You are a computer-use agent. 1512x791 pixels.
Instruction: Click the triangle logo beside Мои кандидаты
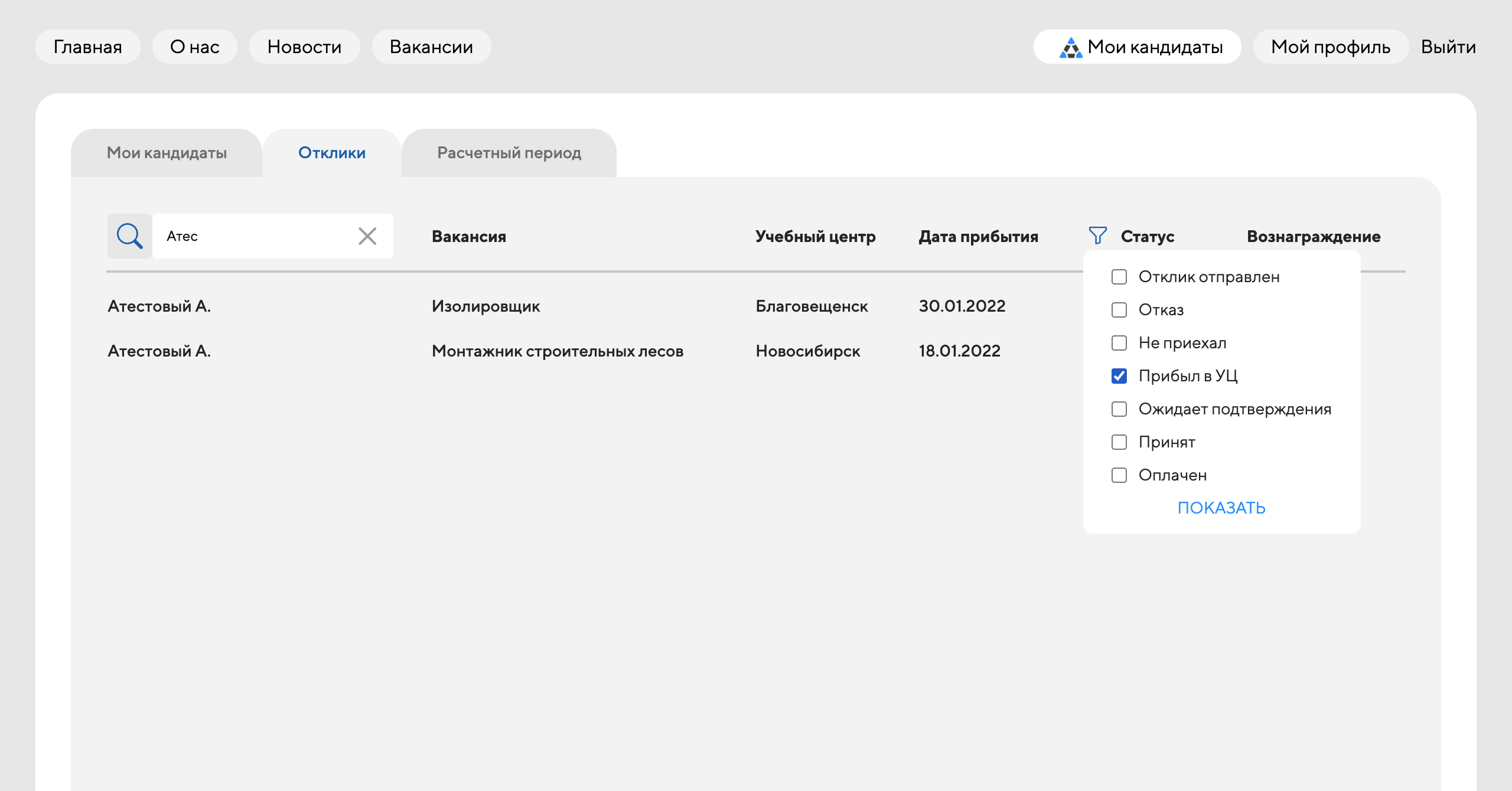point(1071,47)
